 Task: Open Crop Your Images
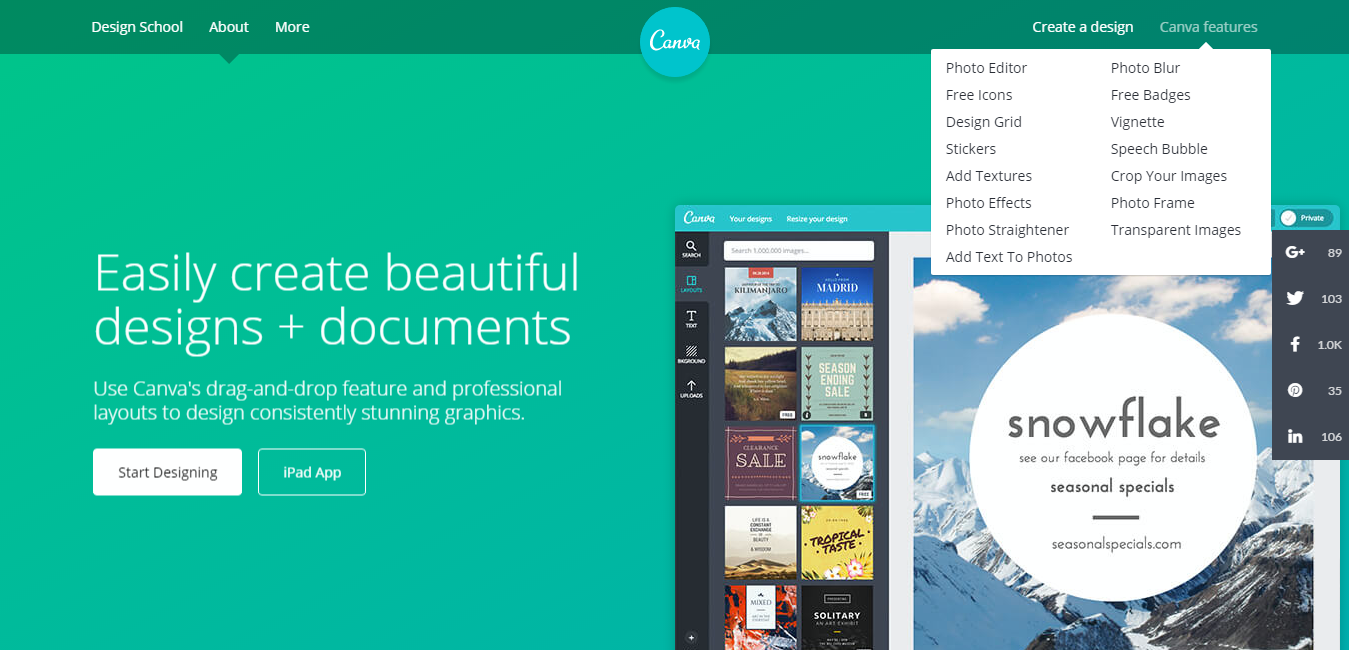(1169, 176)
